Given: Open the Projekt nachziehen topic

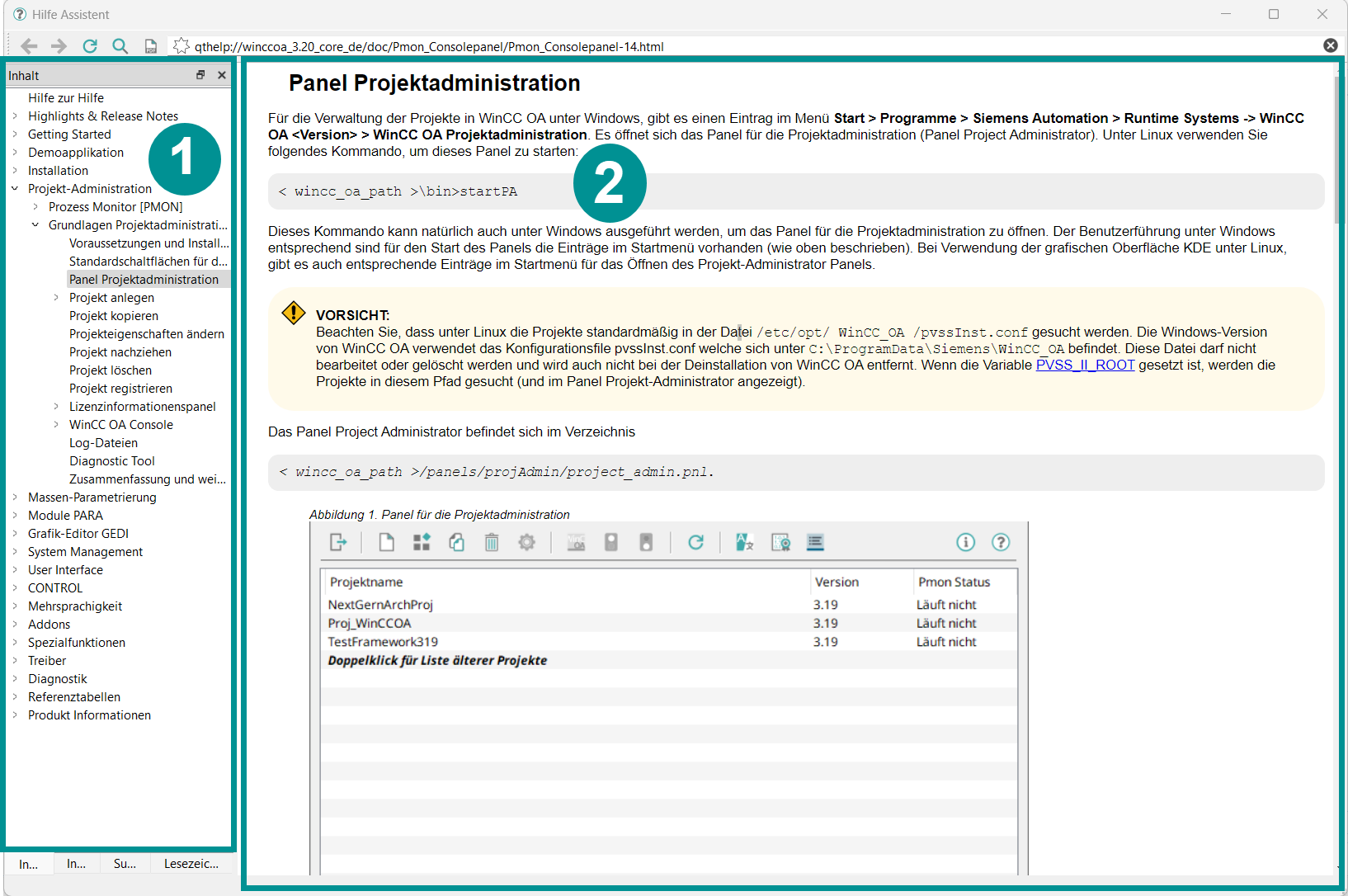Looking at the screenshot, I should tap(120, 352).
